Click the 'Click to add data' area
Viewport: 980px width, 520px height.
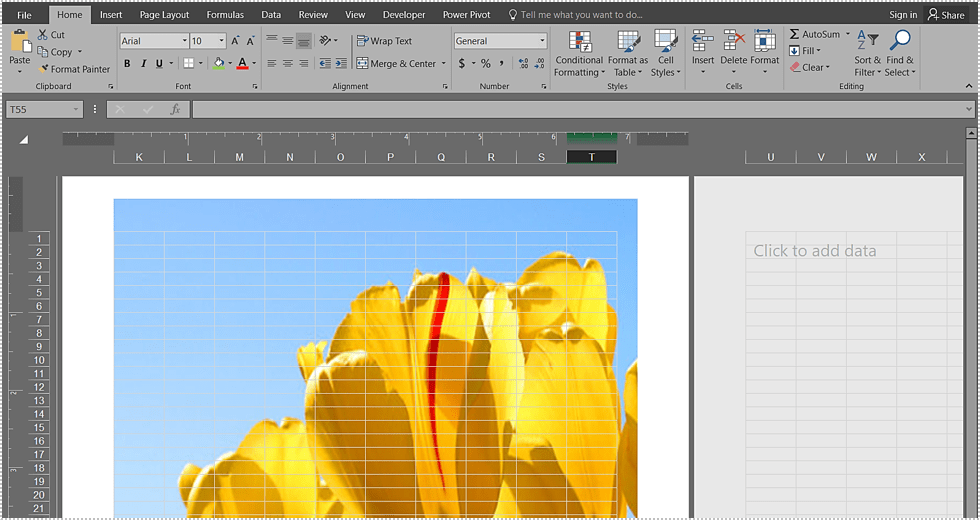(814, 251)
